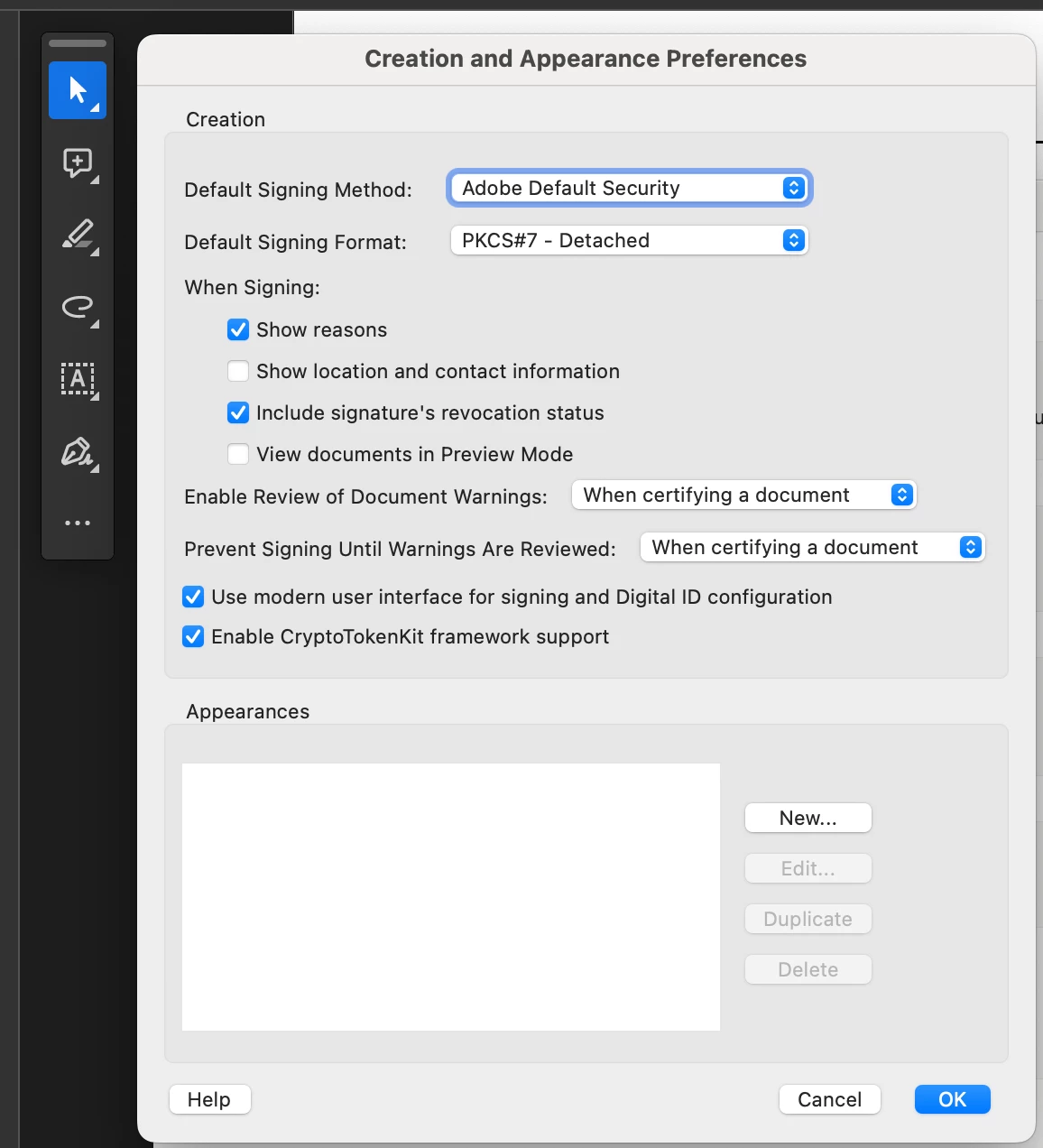Click the New... appearance button
The width and height of the screenshot is (1043, 1148).
(x=808, y=818)
